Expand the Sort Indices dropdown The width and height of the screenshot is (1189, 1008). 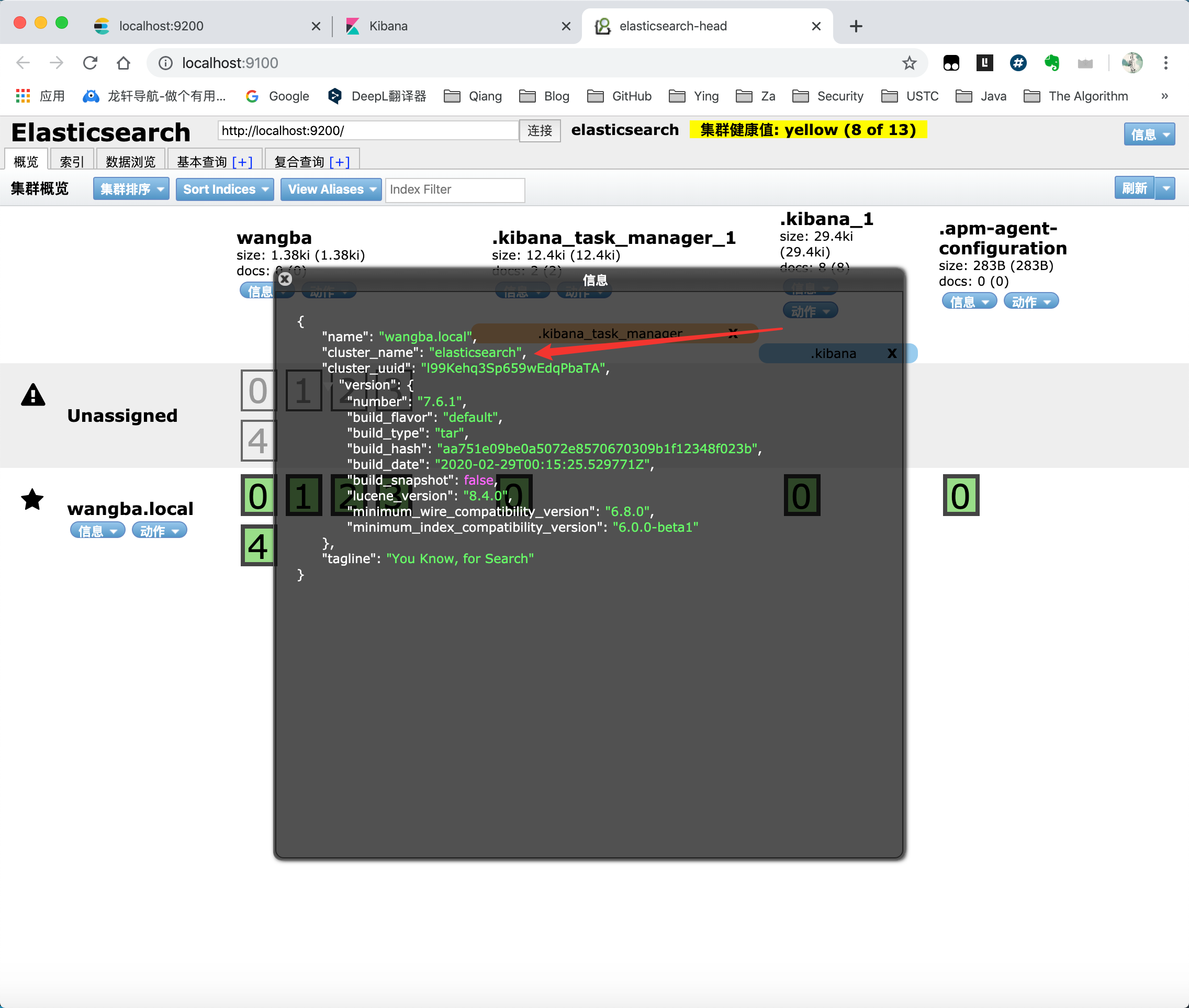225,189
